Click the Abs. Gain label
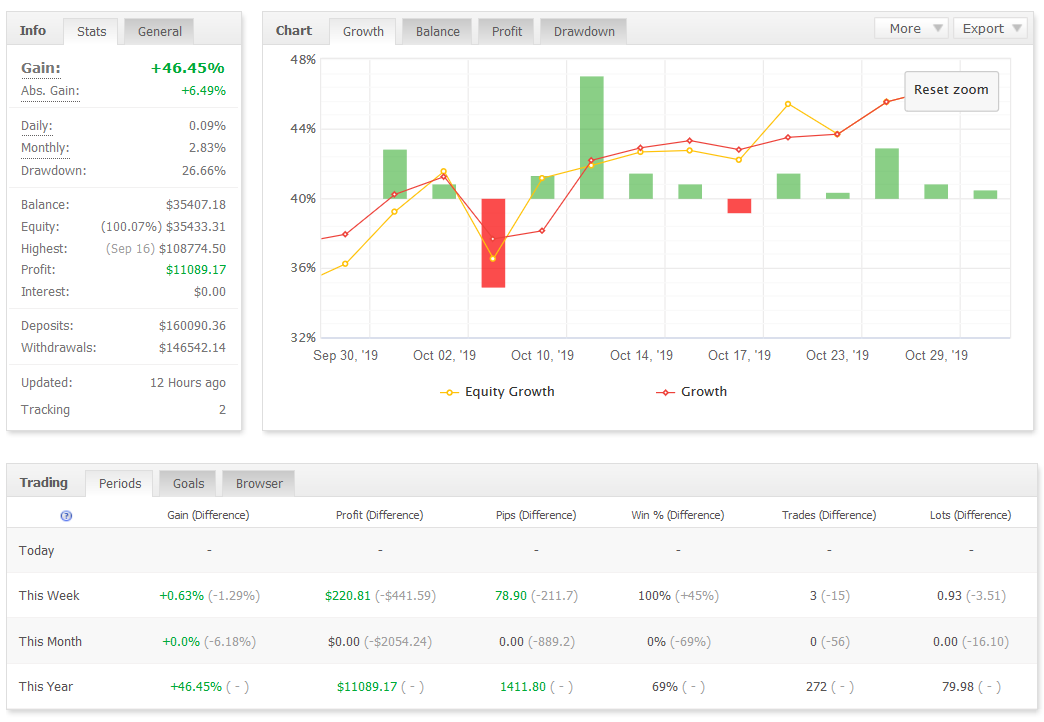Image resolution: width=1044 pixels, height=722 pixels. click(50, 91)
